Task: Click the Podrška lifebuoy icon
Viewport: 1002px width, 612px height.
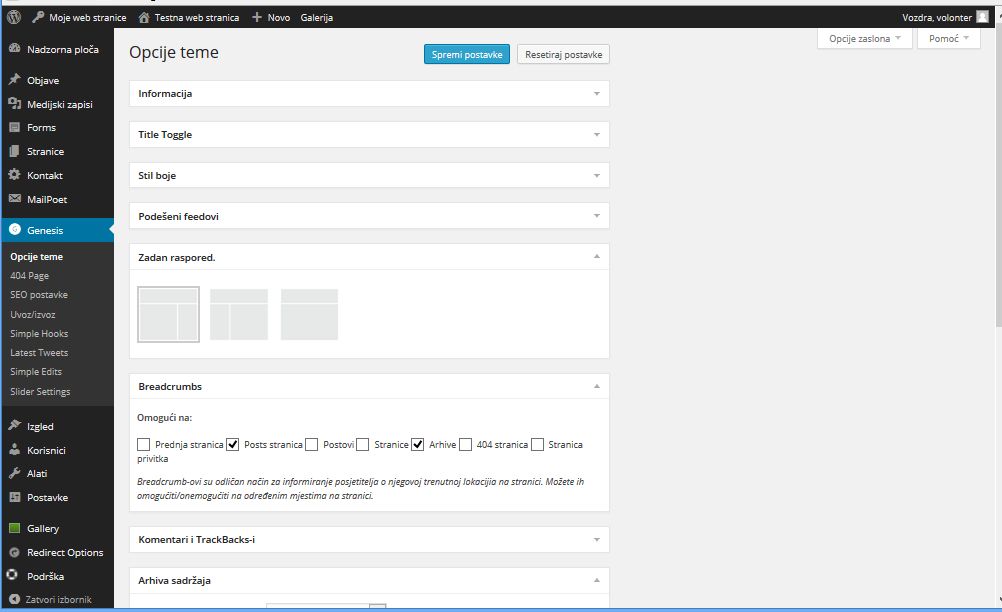Action: pyautogui.click(x=12, y=575)
